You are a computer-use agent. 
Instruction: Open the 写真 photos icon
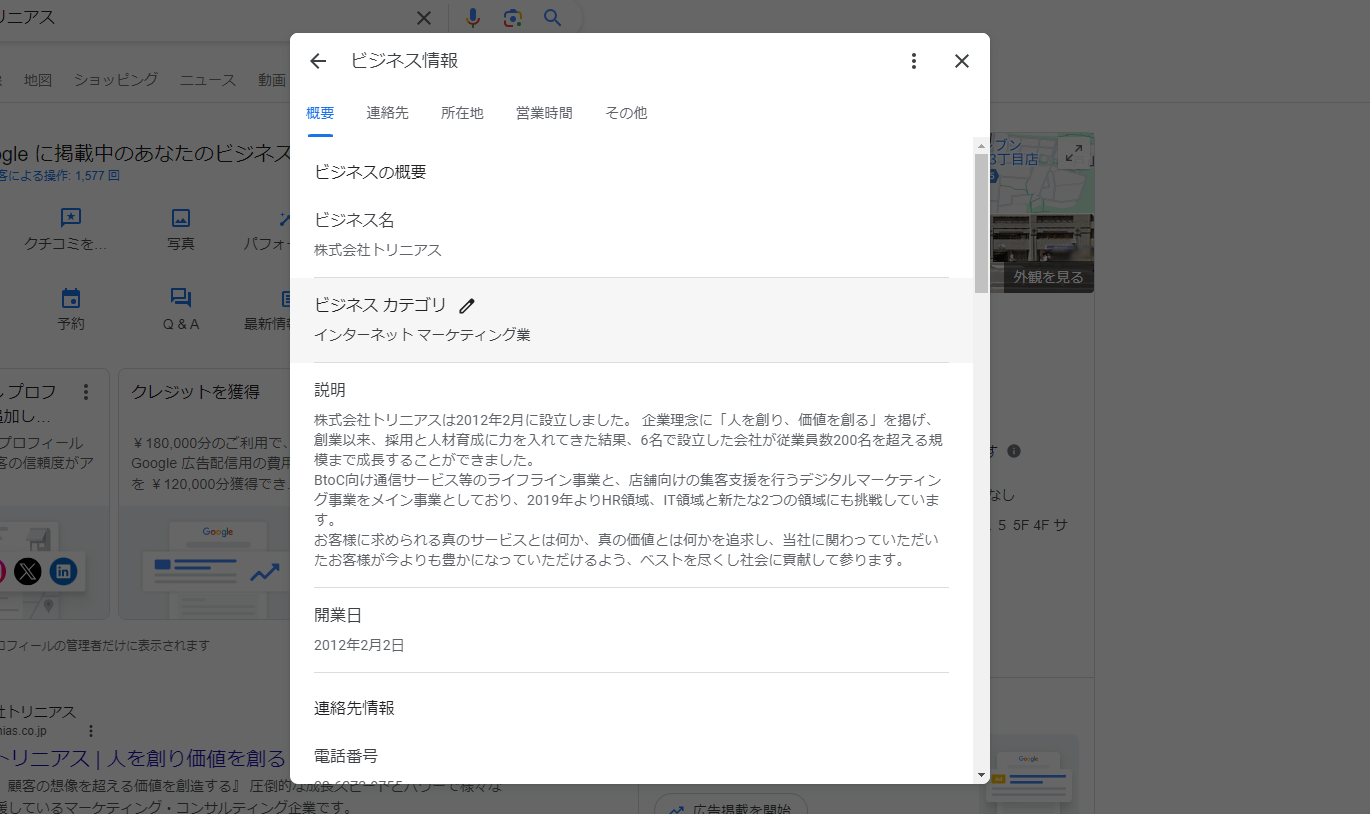pos(181,217)
